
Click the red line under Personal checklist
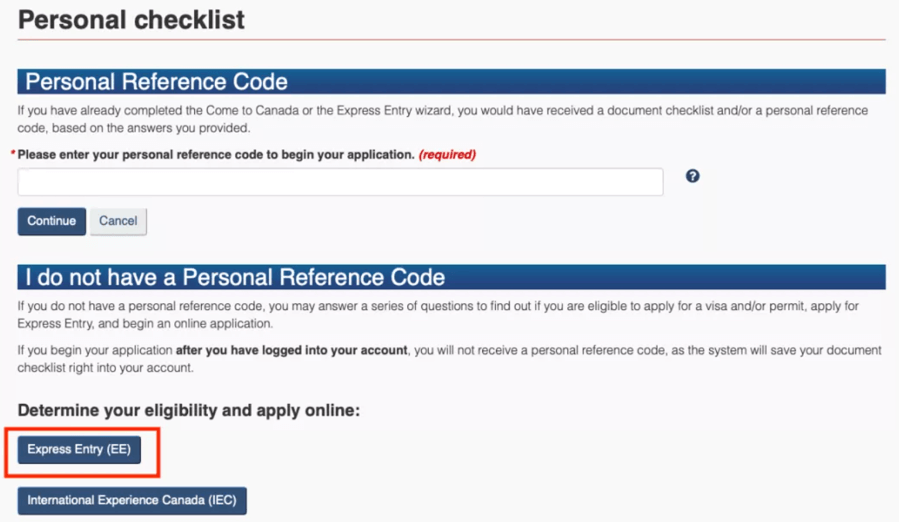451,40
